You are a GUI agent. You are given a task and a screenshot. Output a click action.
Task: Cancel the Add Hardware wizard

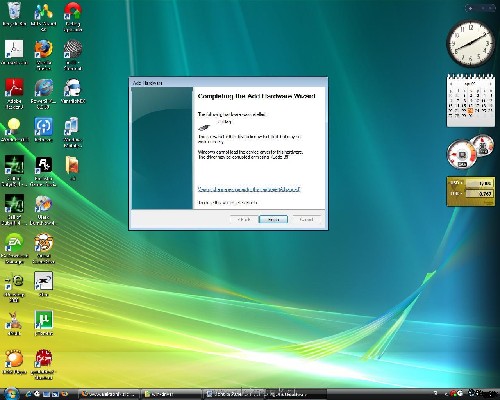(306, 219)
